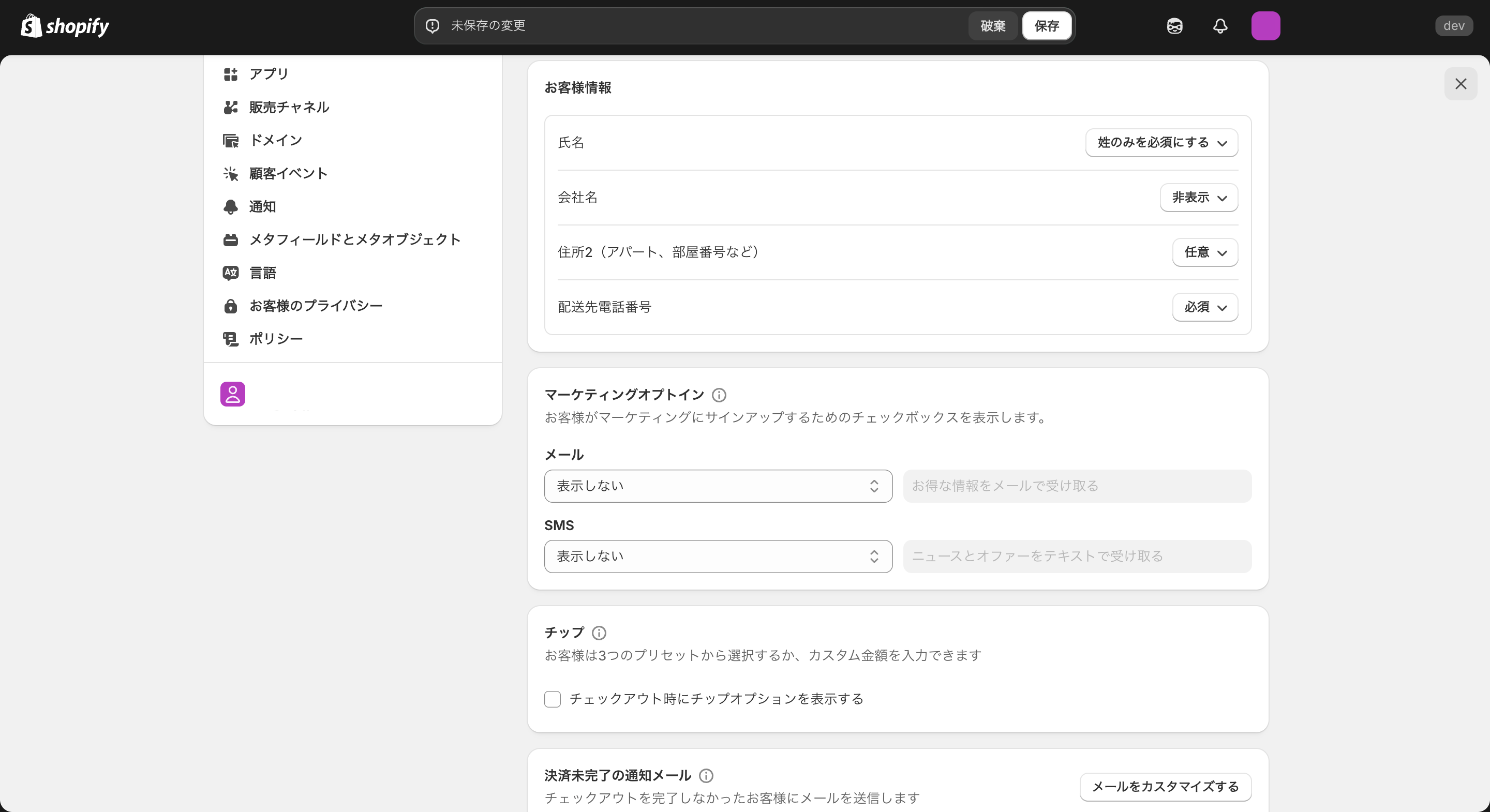The height and width of the screenshot is (812, 1490).
Task: Go to メタフィールドとメタオブジェクト settings
Action: tap(355, 239)
